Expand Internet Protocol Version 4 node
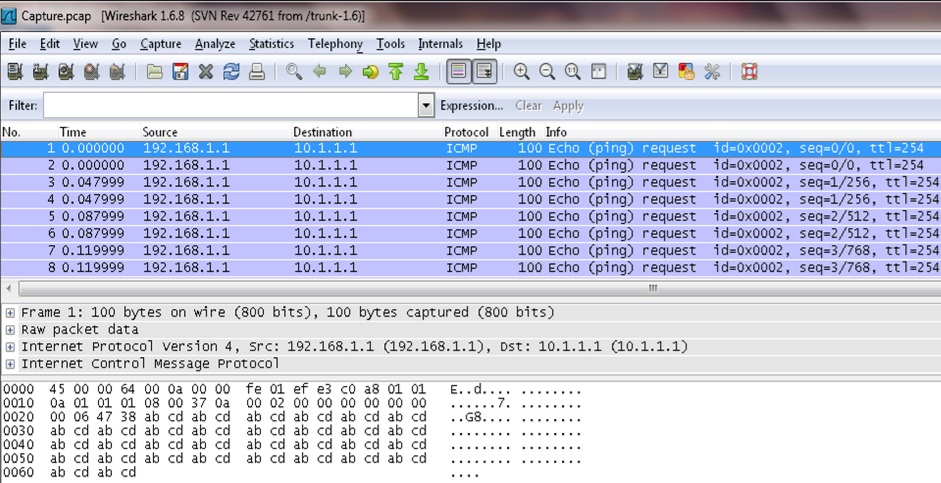This screenshot has height=483, width=941. pos(10,347)
